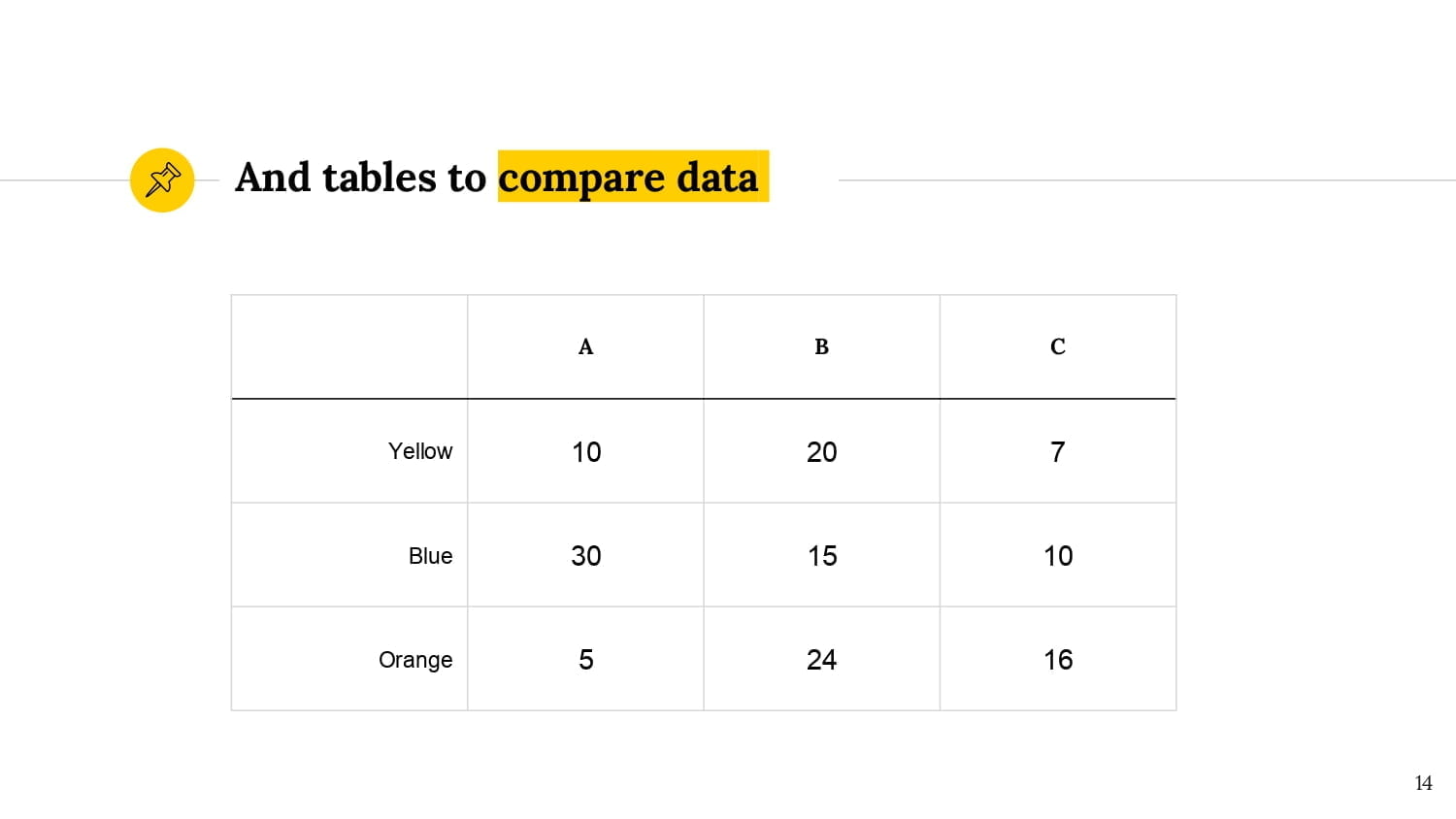1456x819 pixels.
Task: Click the empty top-left table cell
Action: tap(349, 346)
